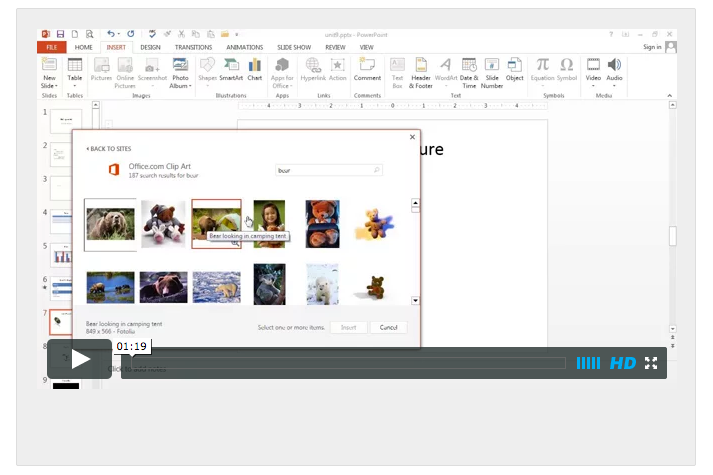Click BACK TO SITES link

pyautogui.click(x=109, y=149)
